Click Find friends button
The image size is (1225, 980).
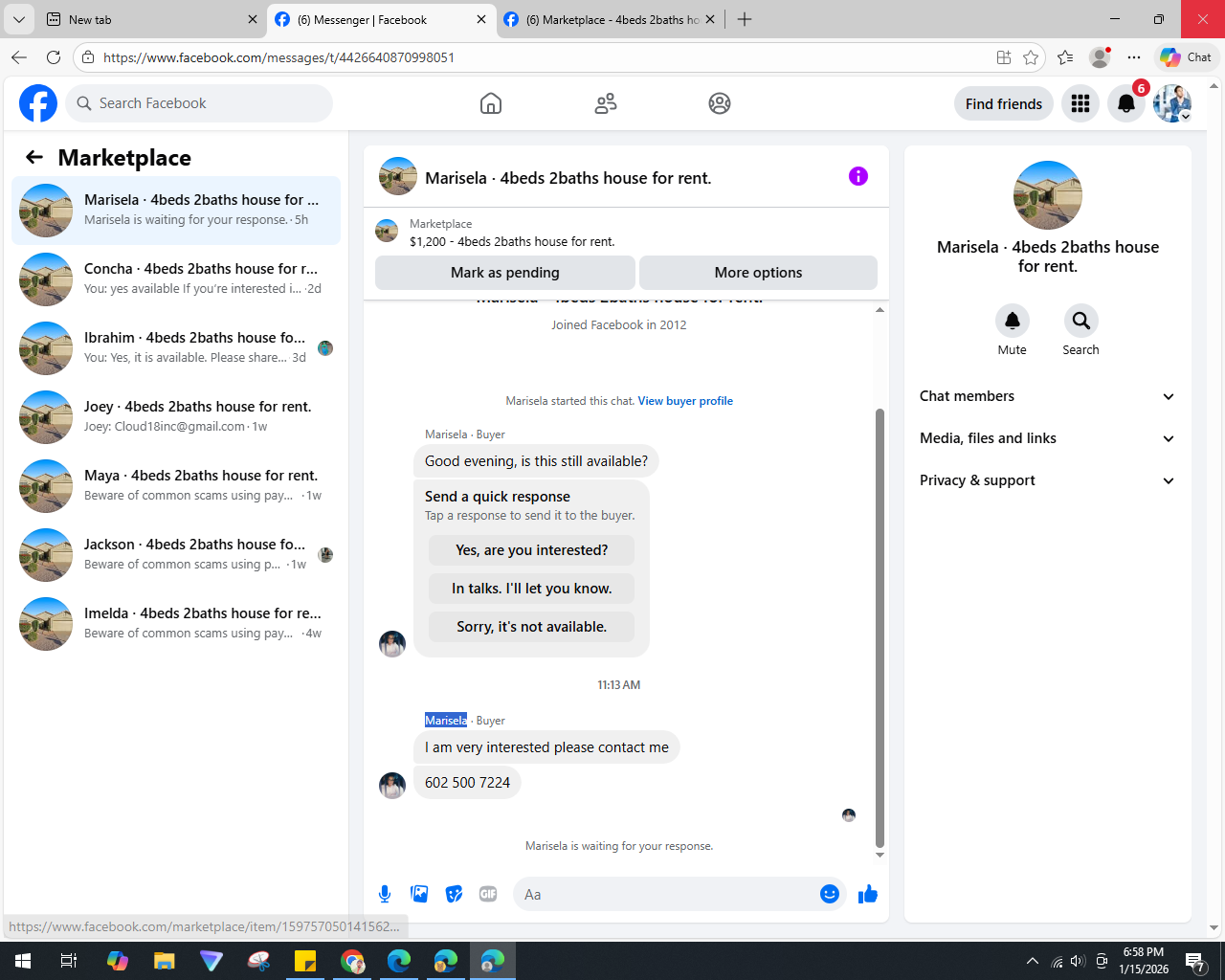pyautogui.click(x=1004, y=103)
